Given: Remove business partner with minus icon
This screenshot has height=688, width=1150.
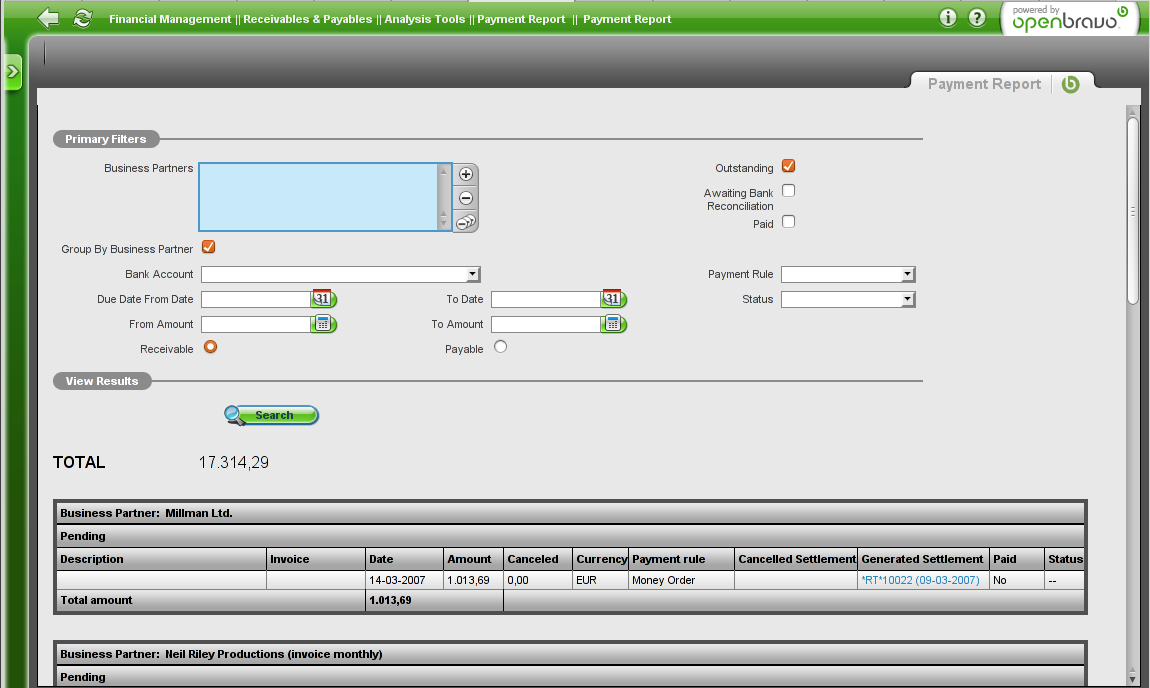Looking at the screenshot, I should pyautogui.click(x=465, y=198).
